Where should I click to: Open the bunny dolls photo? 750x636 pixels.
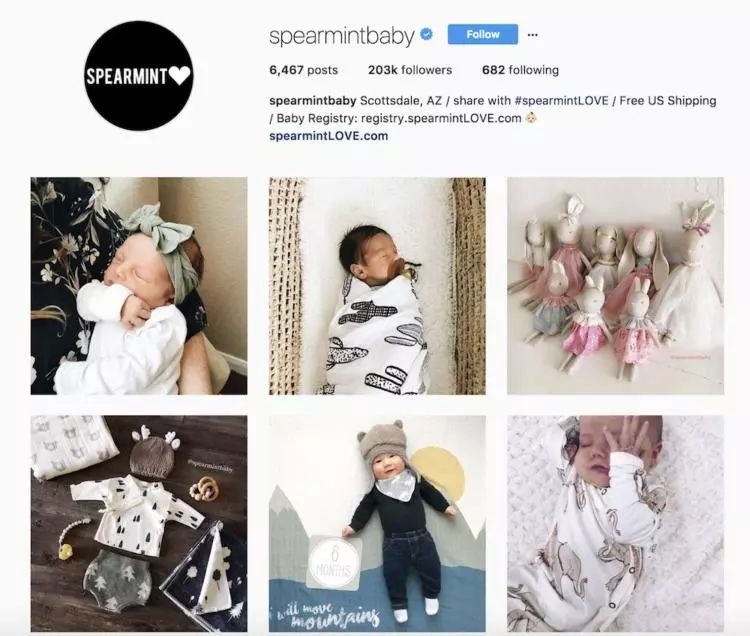616,286
